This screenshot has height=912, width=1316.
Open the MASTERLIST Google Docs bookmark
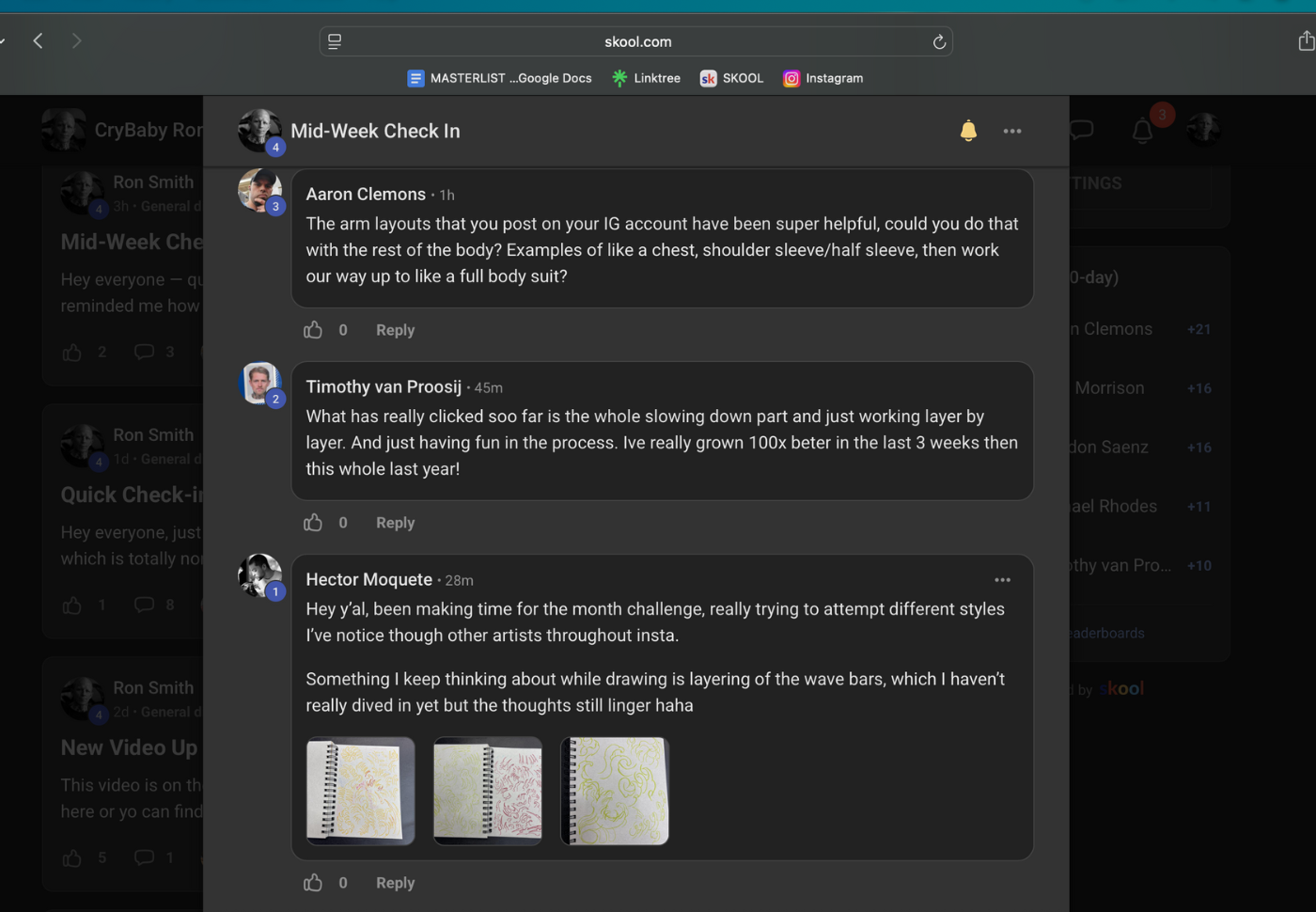(499, 78)
